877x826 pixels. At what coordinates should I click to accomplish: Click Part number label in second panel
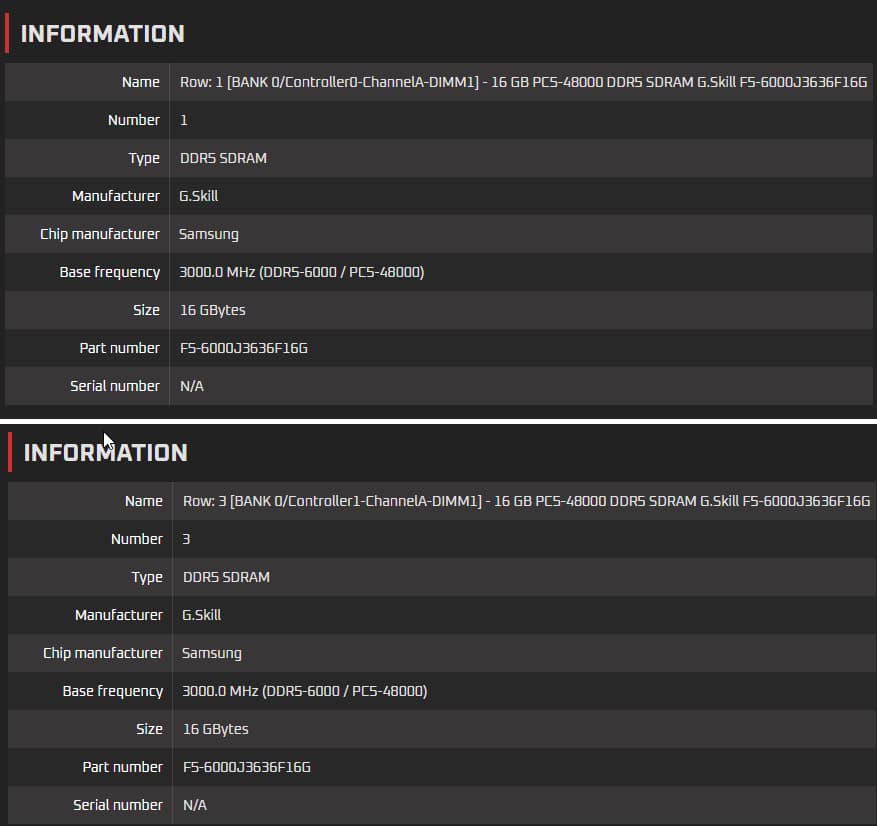point(122,767)
